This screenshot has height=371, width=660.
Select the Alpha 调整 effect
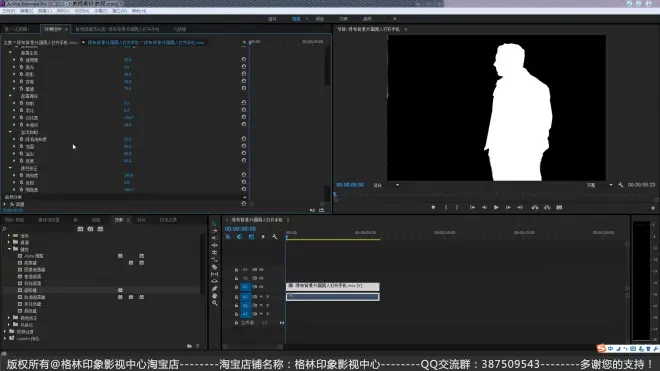[34, 256]
